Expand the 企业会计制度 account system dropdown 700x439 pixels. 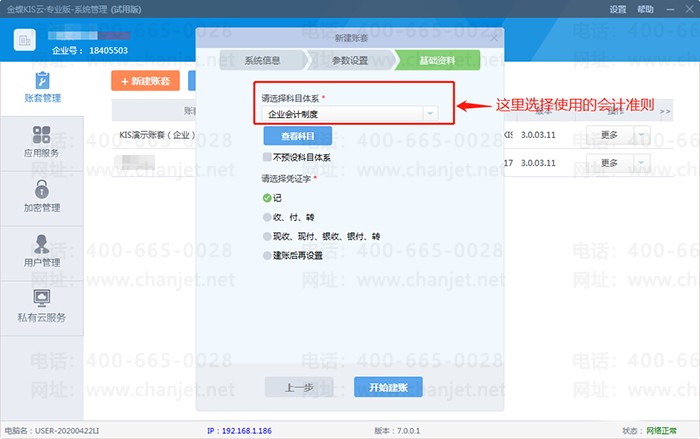430,114
